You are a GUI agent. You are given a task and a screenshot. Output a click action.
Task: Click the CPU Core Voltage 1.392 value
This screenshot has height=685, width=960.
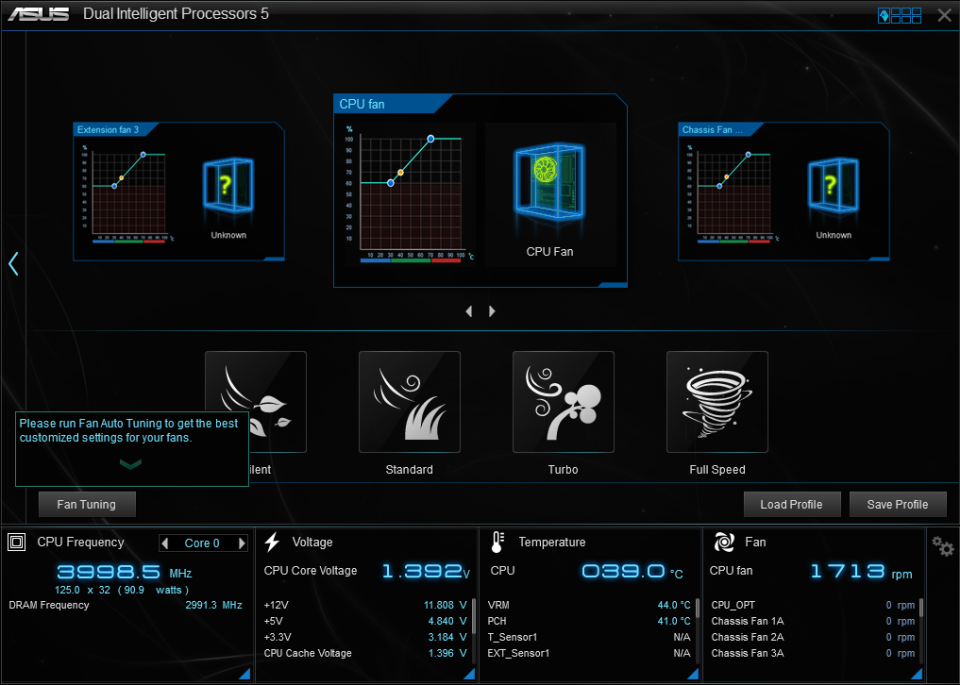426,571
